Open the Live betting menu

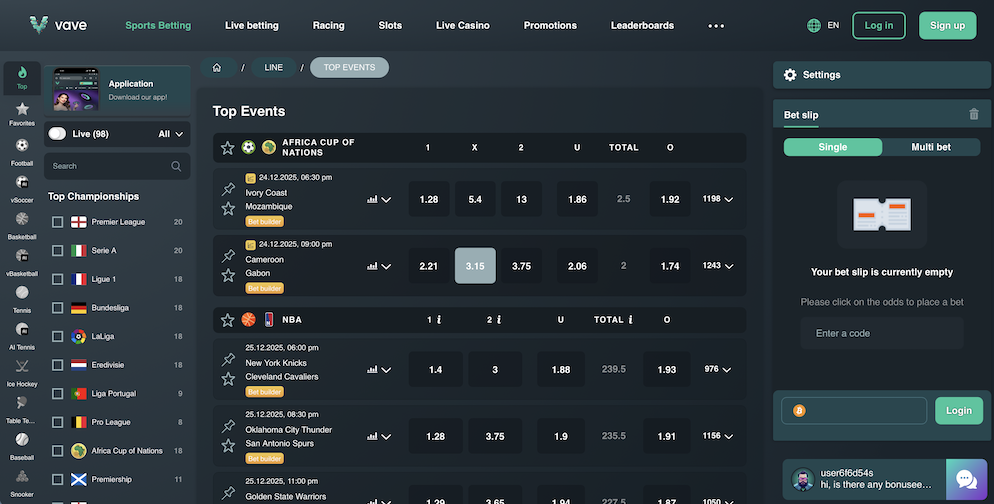[252, 25]
